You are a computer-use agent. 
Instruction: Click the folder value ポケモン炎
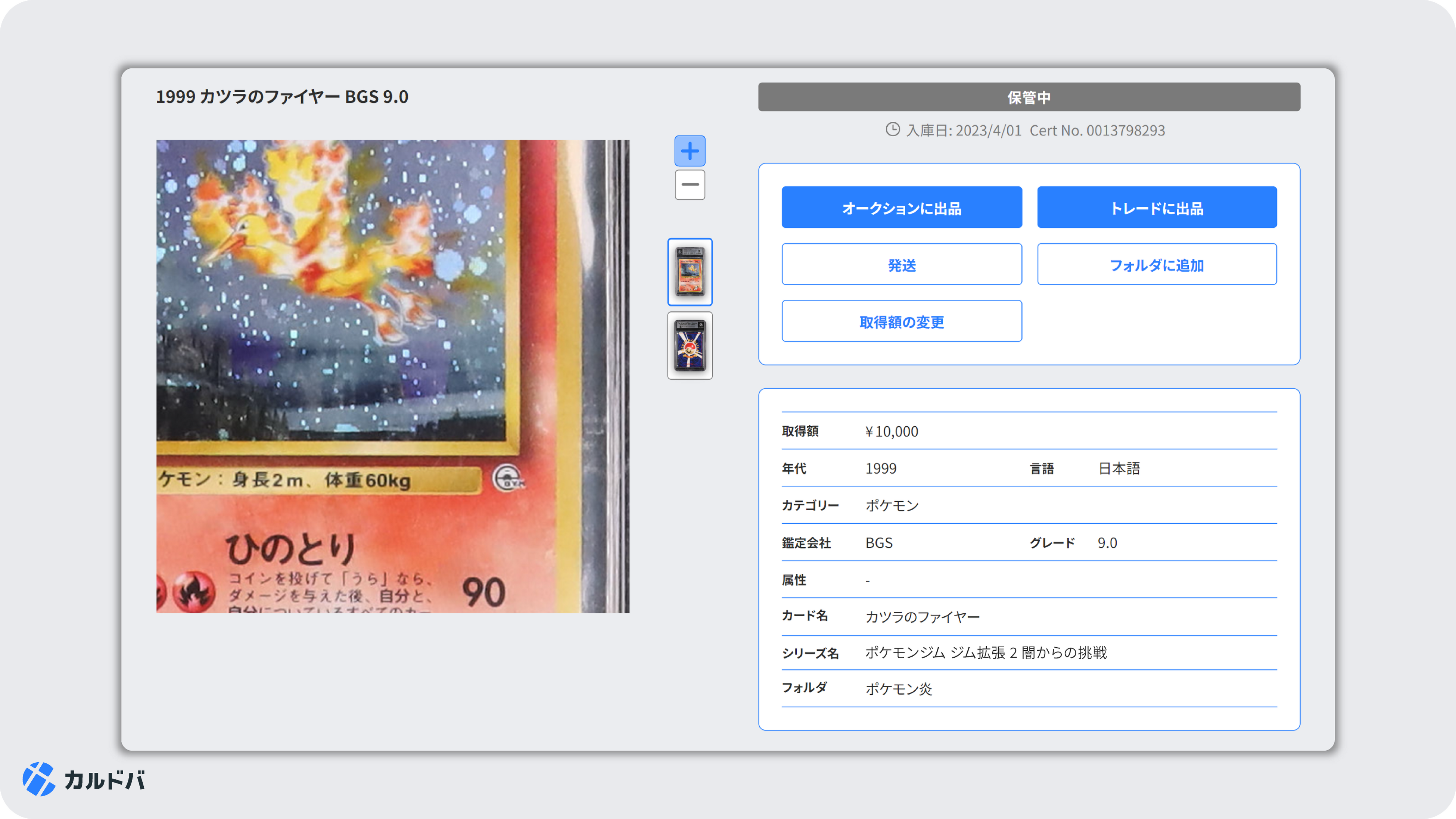(x=899, y=688)
